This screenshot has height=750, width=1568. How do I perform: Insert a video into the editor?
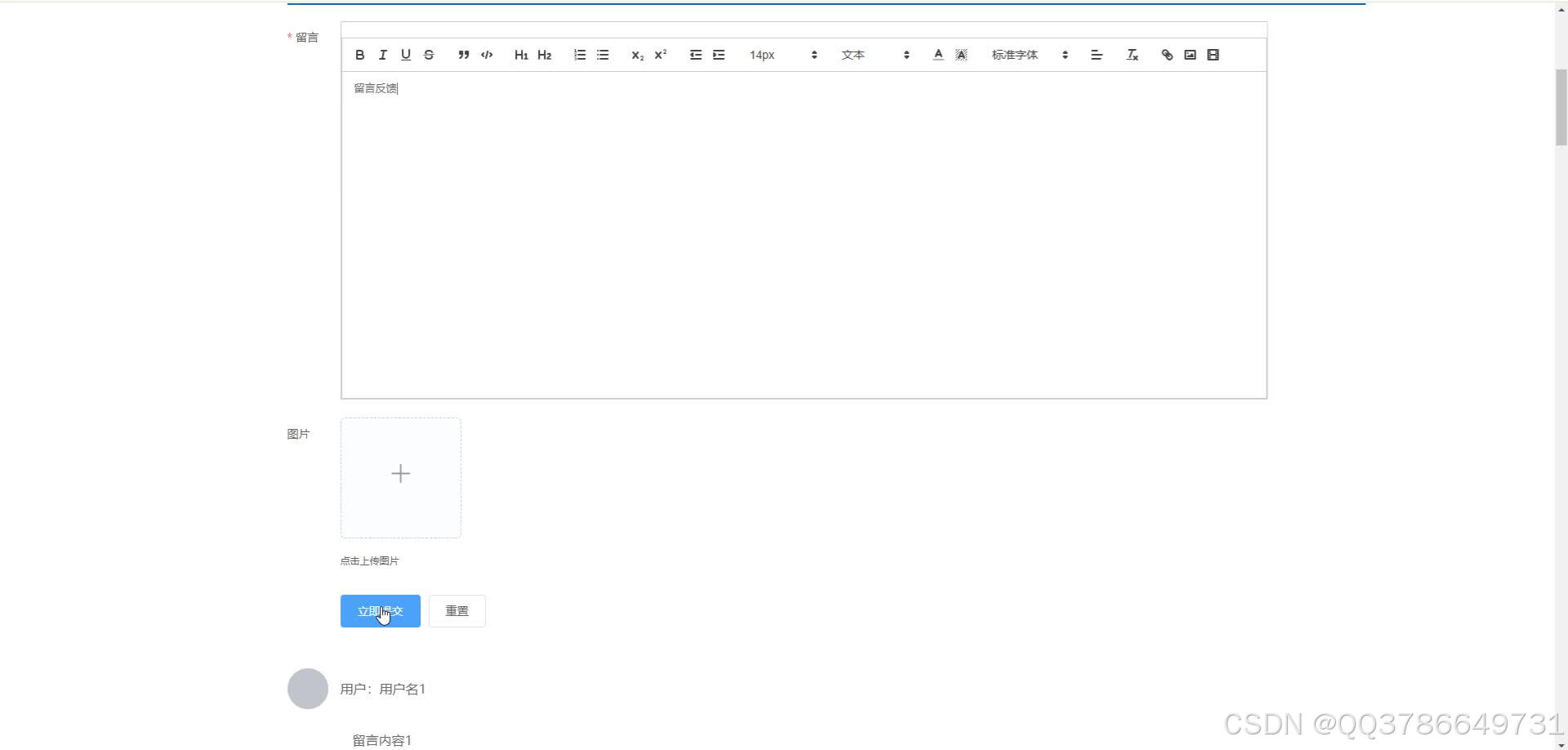1213,55
